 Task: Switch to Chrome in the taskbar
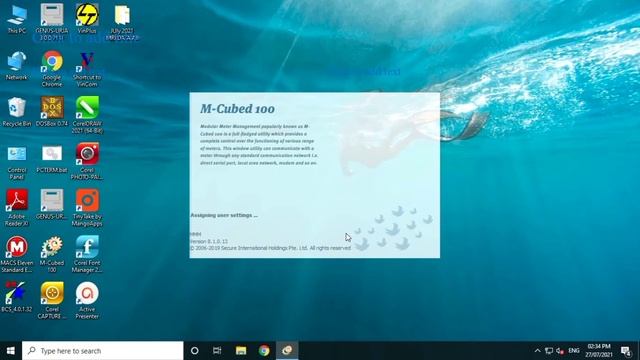[x=264, y=351]
